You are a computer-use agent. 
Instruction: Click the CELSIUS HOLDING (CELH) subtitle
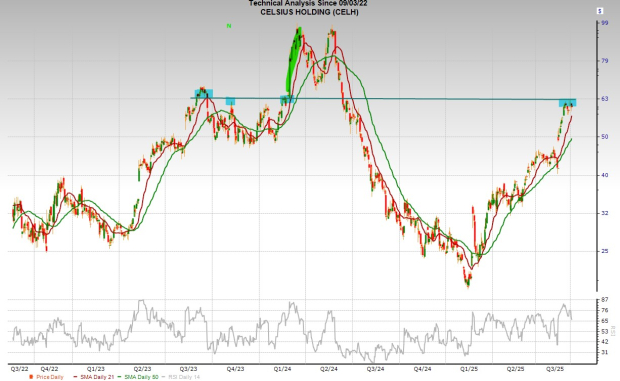(x=309, y=12)
